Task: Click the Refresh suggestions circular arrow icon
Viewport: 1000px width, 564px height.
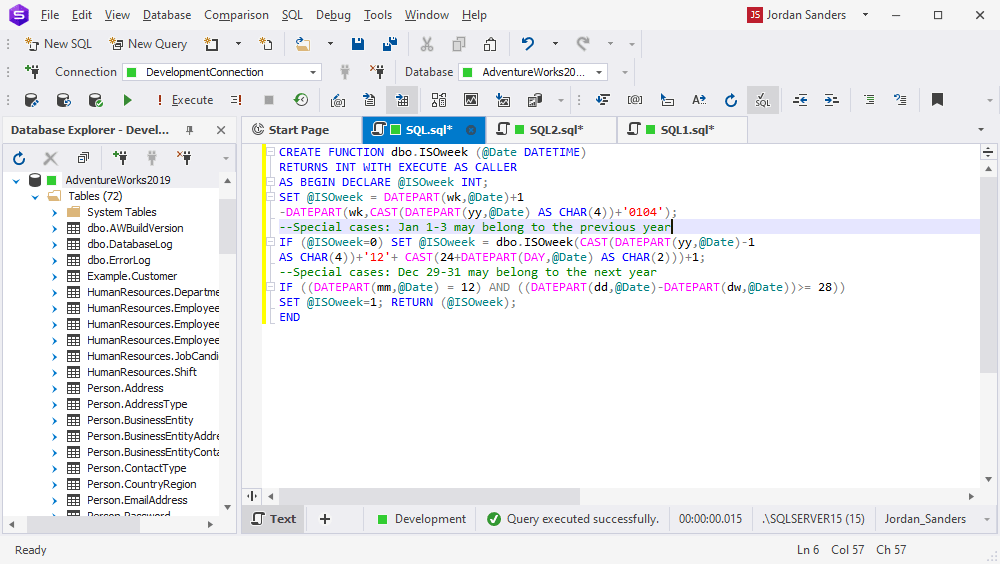Action: coord(731,100)
